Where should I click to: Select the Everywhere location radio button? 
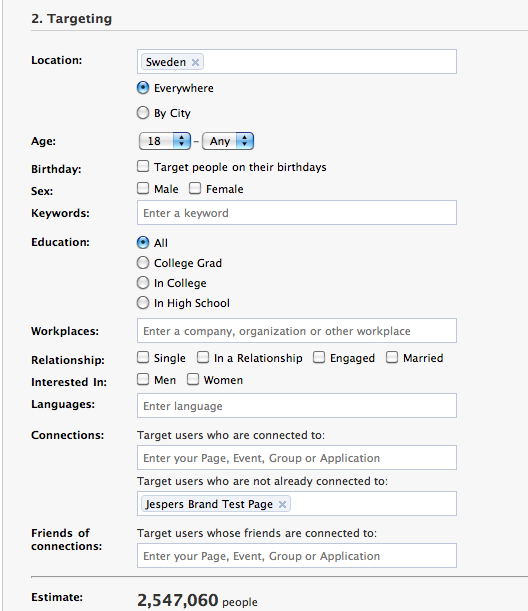coord(143,88)
